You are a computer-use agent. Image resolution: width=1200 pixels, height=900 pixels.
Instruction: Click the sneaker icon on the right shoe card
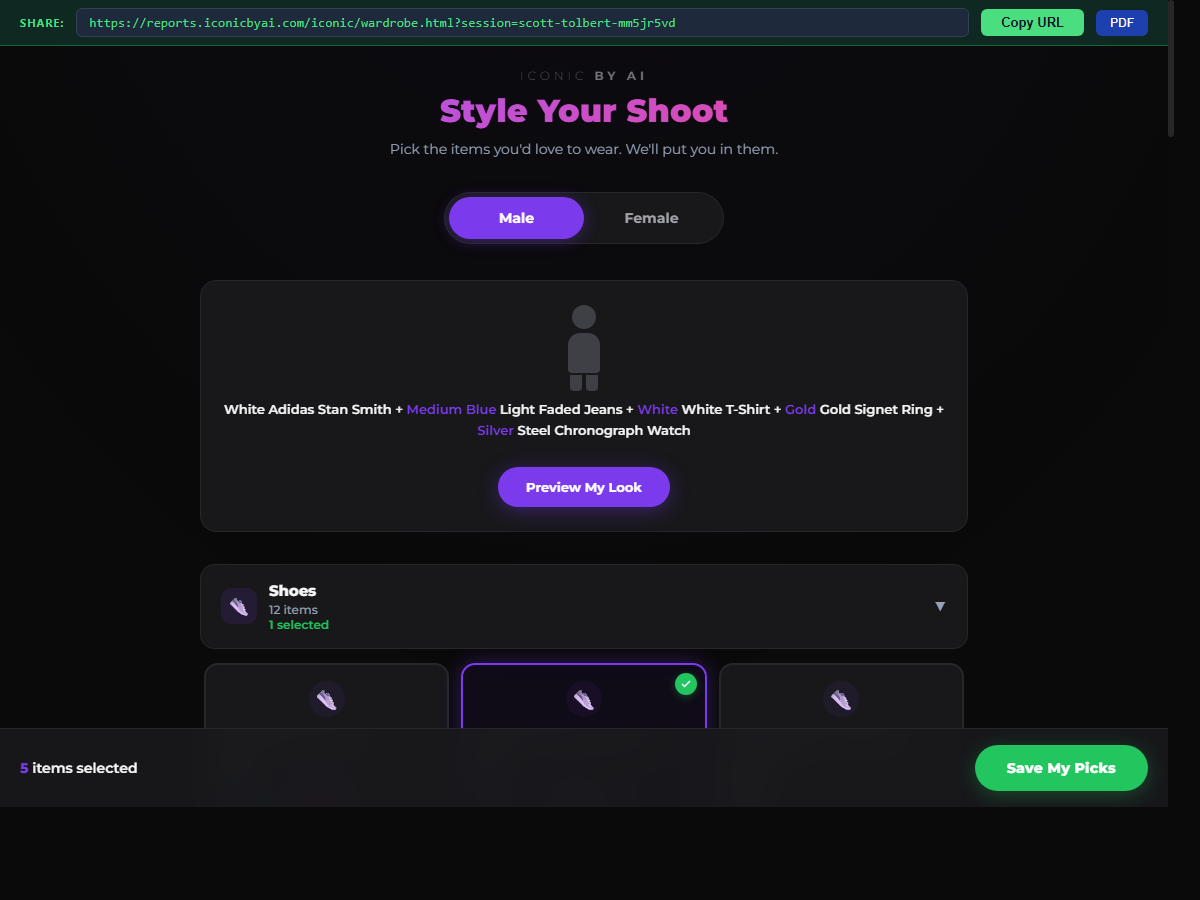[x=841, y=699]
